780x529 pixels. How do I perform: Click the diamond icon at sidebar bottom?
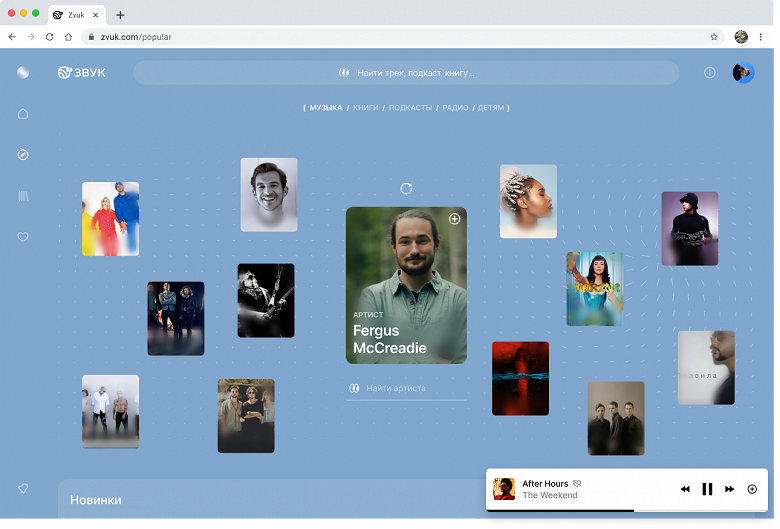[23, 488]
